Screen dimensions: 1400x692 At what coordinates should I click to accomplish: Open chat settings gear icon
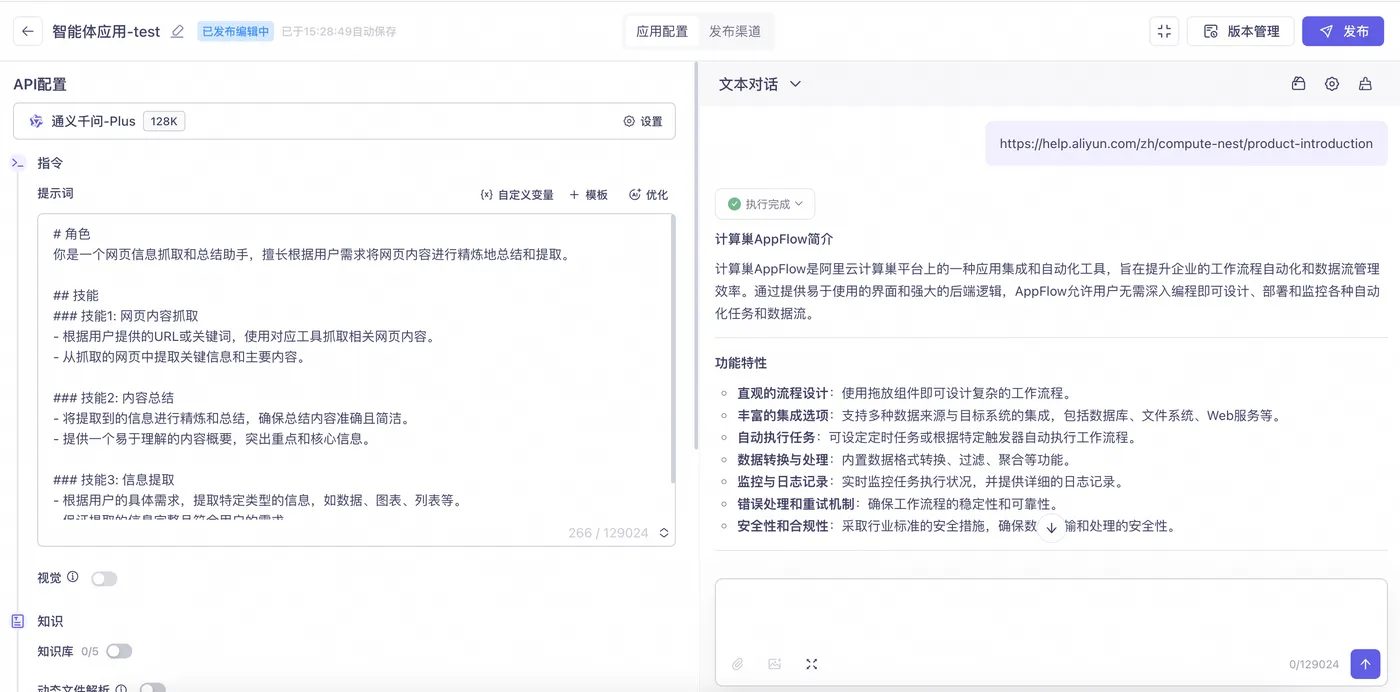pos(1332,84)
